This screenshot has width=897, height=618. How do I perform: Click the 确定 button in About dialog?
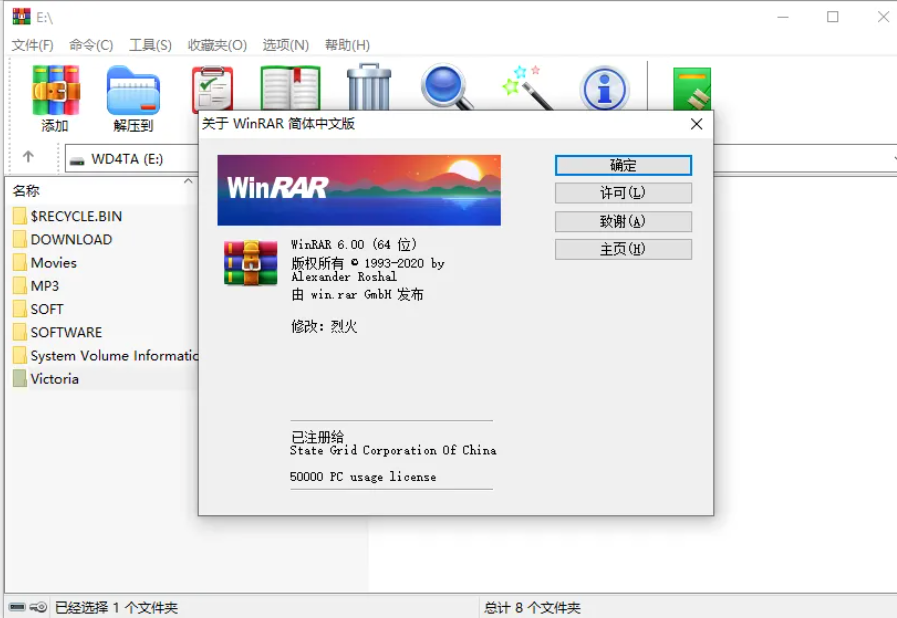pos(623,165)
